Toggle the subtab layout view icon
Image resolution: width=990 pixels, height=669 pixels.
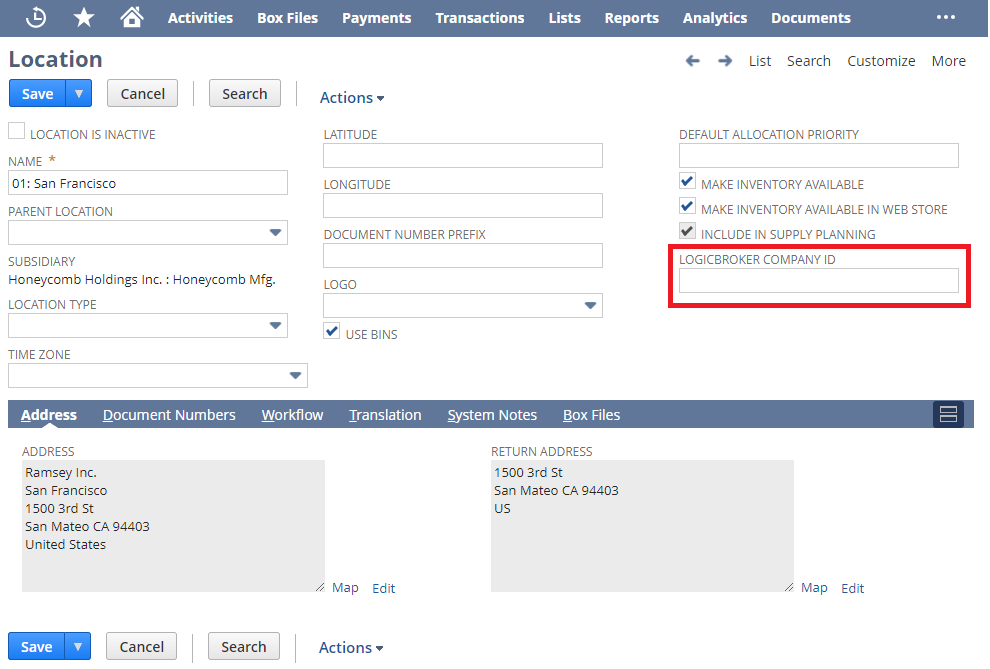[x=948, y=415]
